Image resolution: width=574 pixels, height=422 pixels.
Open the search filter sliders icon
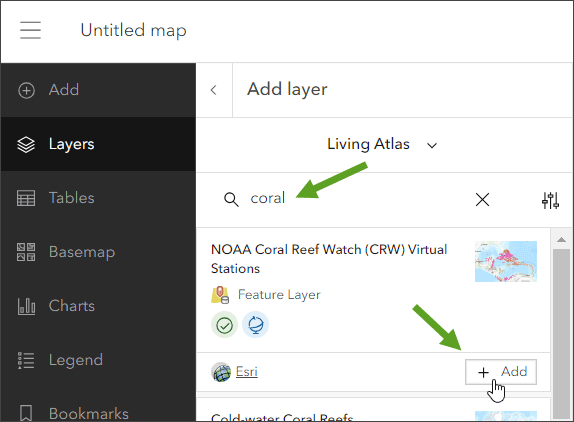point(550,200)
